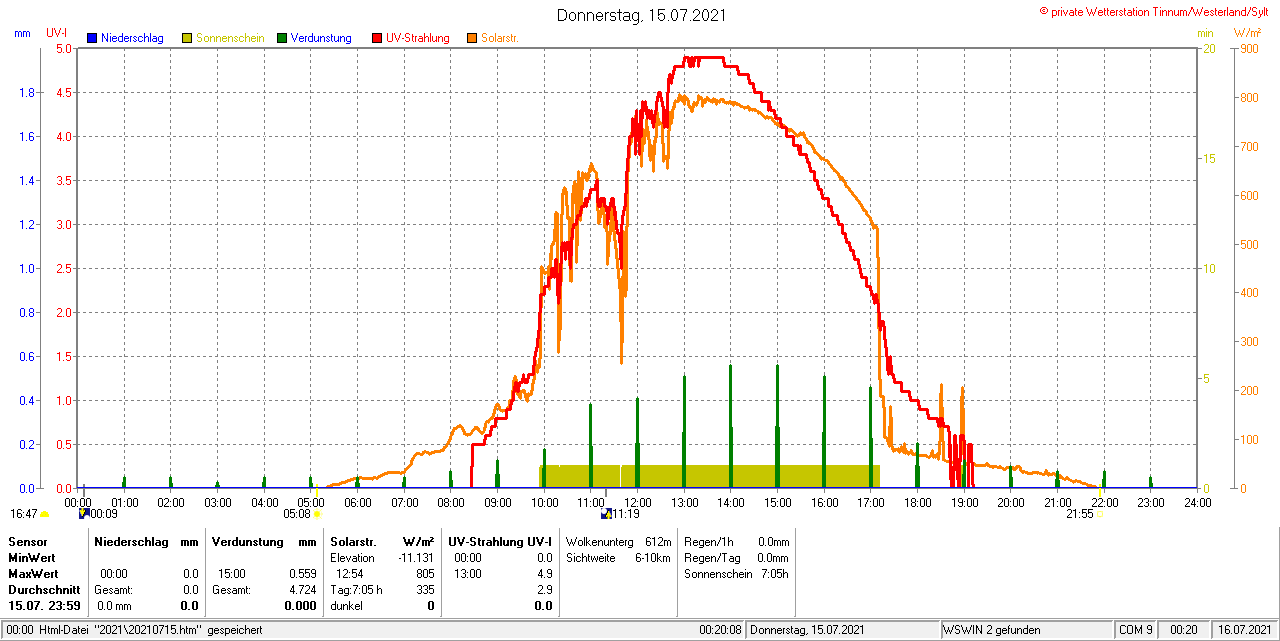Image resolution: width=1280 pixels, height=641 pixels.
Task: Click the Durchschnitt row label
Action: pyautogui.click(x=44, y=590)
